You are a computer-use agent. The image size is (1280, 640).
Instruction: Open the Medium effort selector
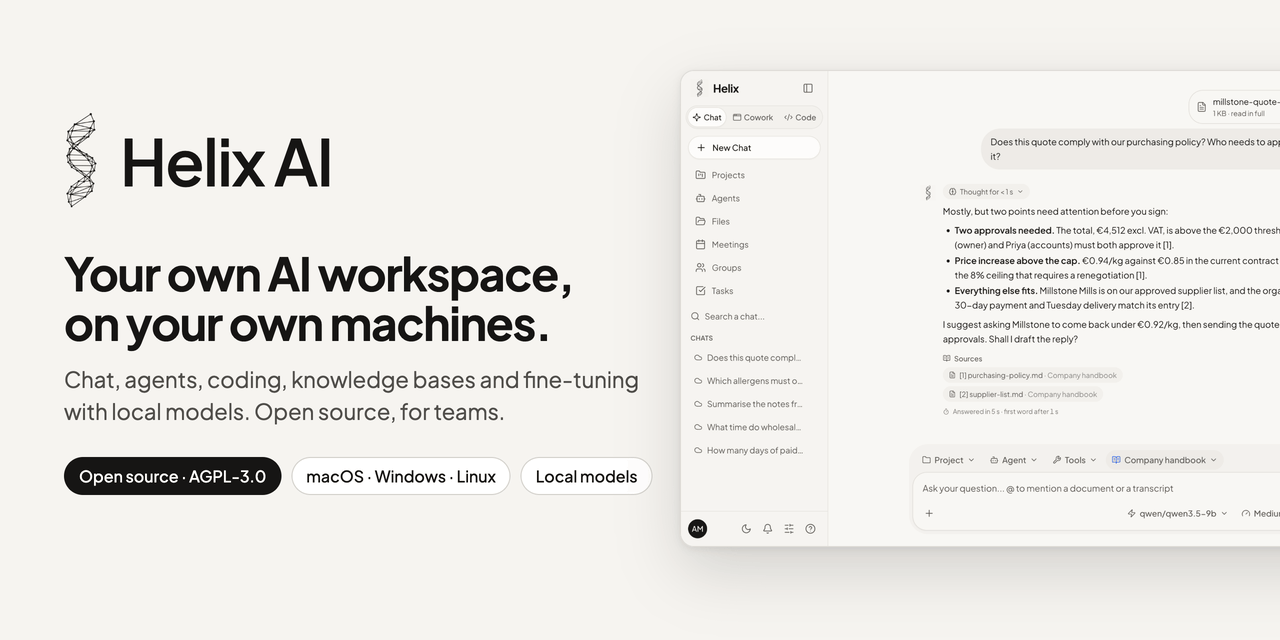[1260, 513]
